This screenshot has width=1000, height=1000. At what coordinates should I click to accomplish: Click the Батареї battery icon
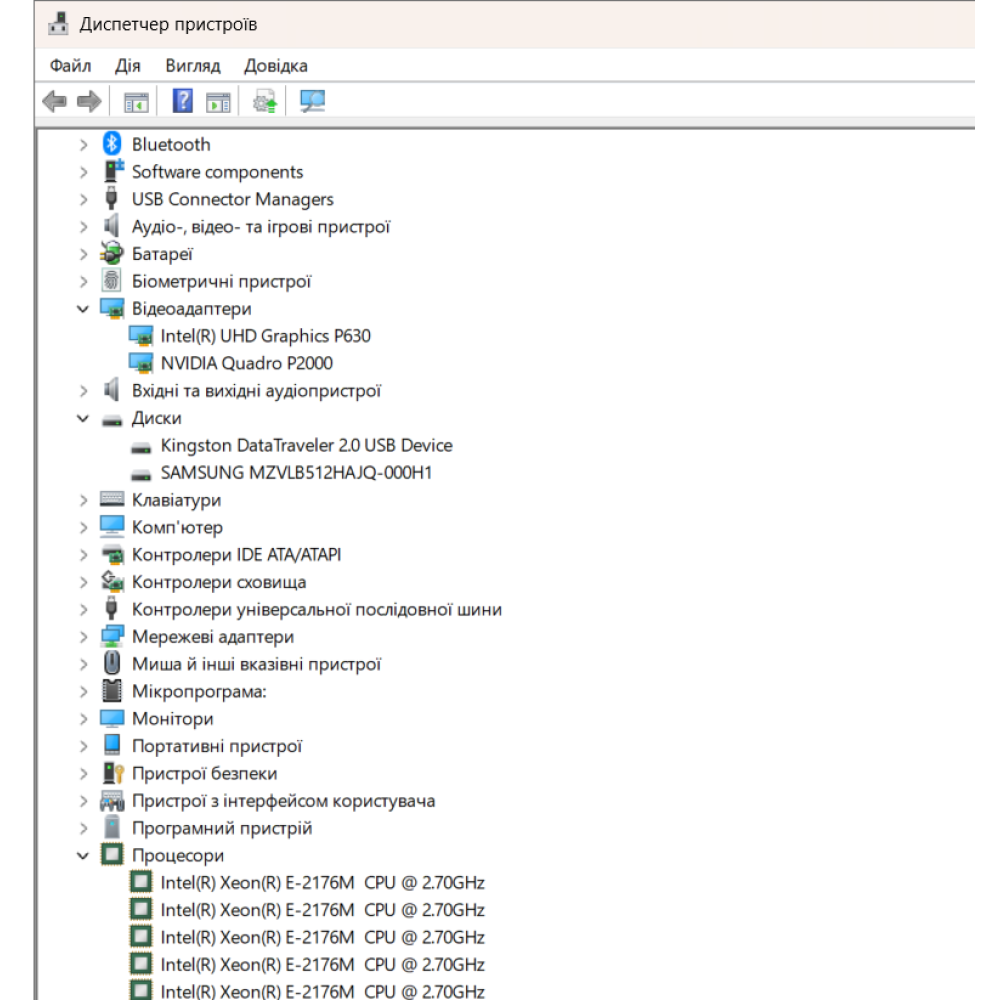click(x=112, y=254)
